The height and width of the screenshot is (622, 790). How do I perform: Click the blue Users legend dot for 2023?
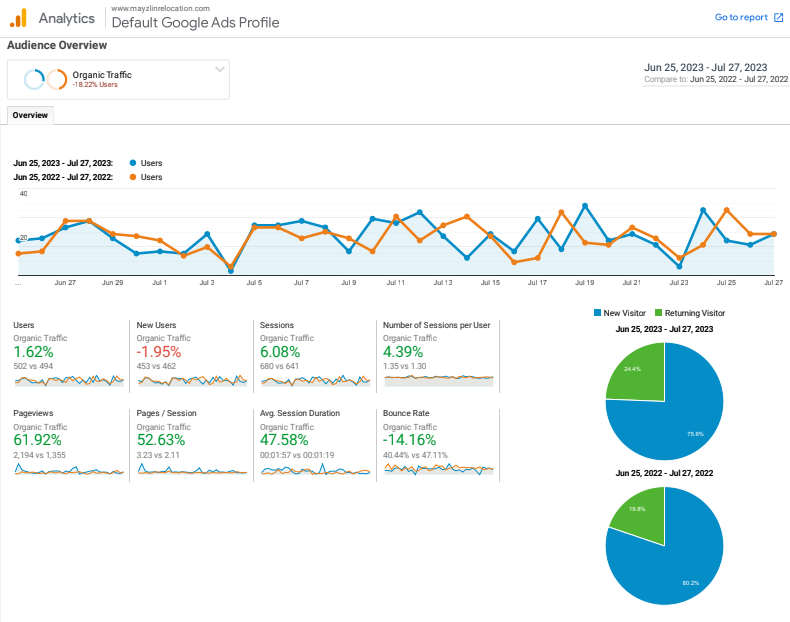133,163
